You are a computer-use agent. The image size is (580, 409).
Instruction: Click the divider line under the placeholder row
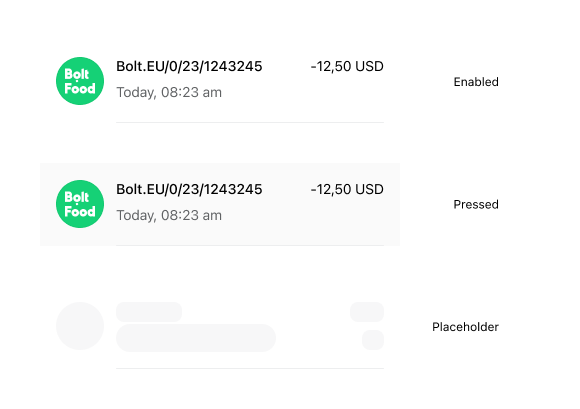250,368
